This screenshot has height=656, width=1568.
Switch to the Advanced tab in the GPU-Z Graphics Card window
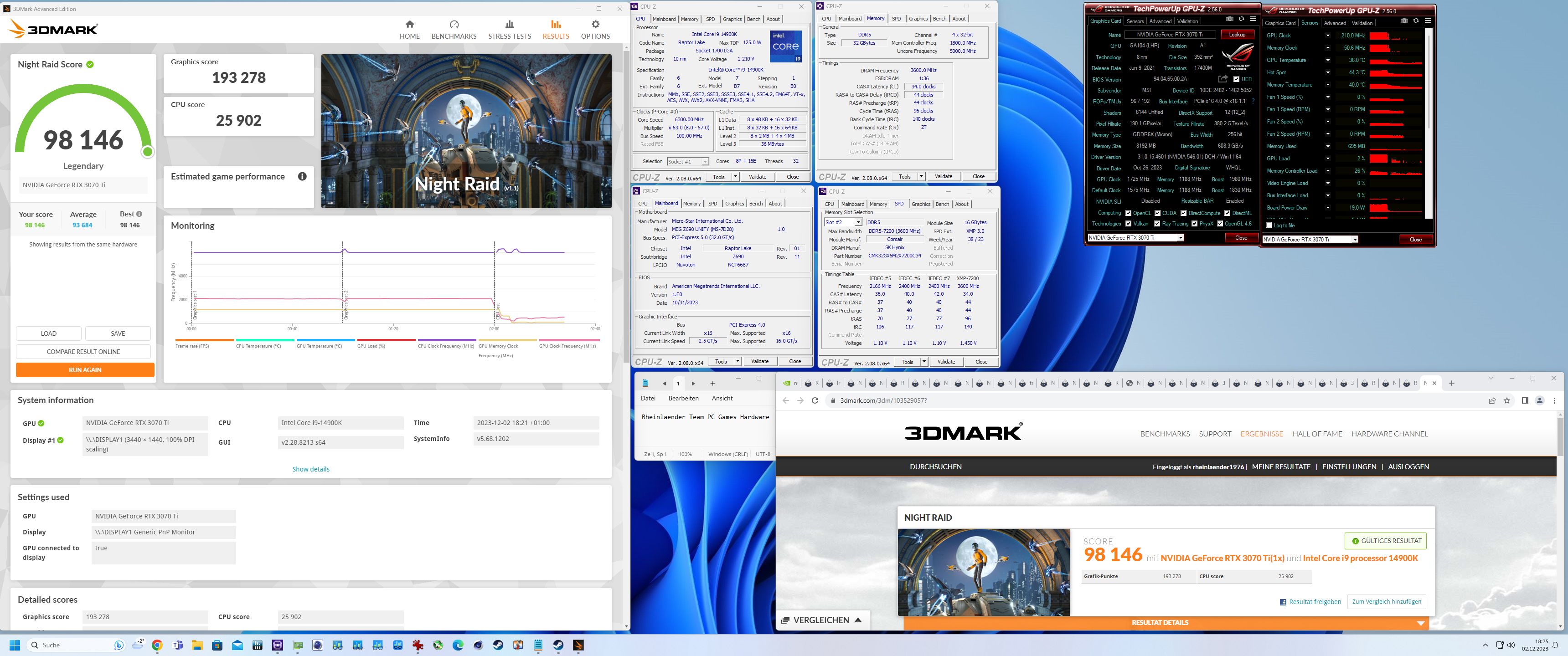pos(1160,21)
